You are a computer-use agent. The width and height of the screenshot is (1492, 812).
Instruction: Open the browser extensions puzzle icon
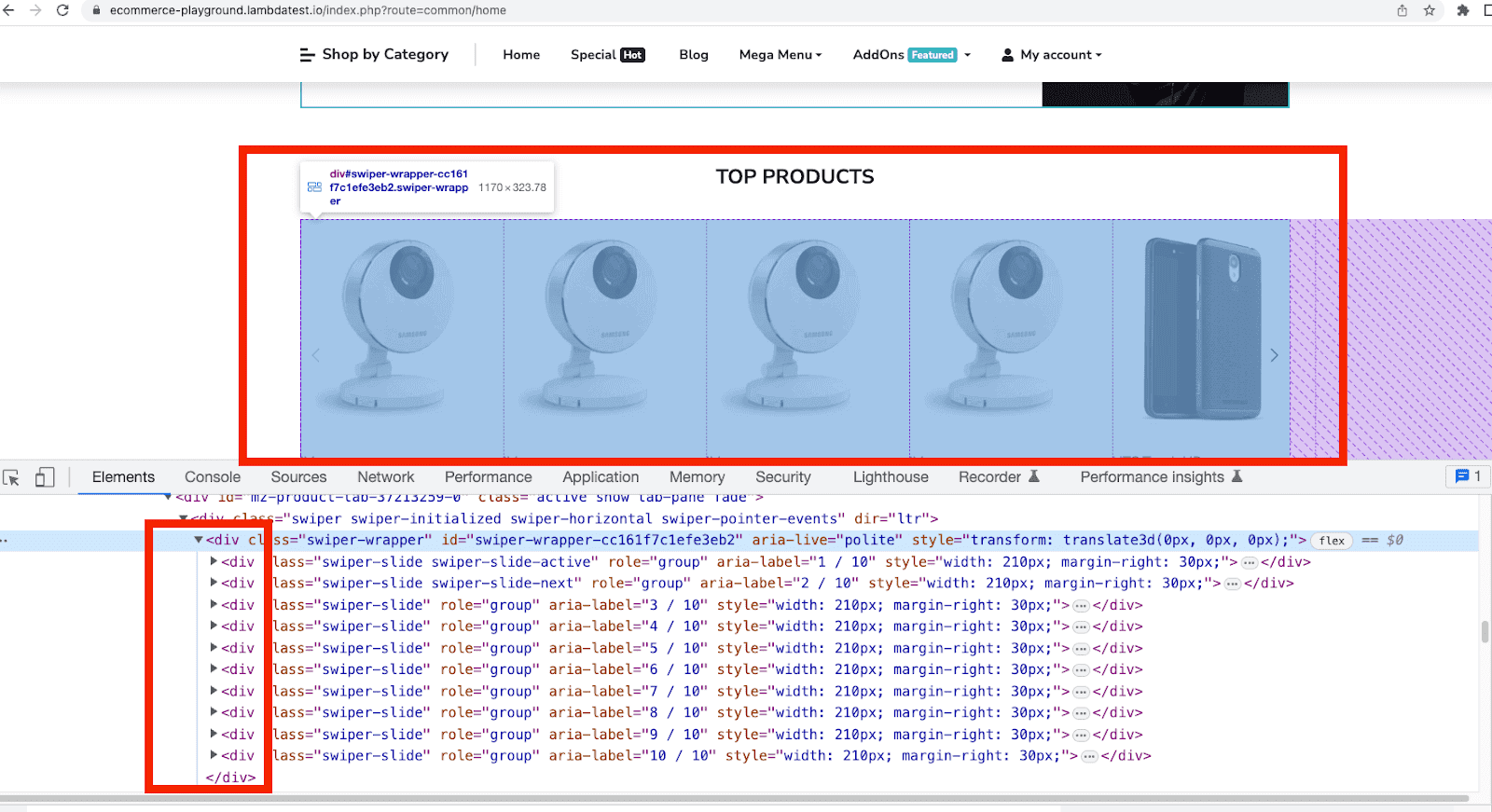pyautogui.click(x=1462, y=10)
